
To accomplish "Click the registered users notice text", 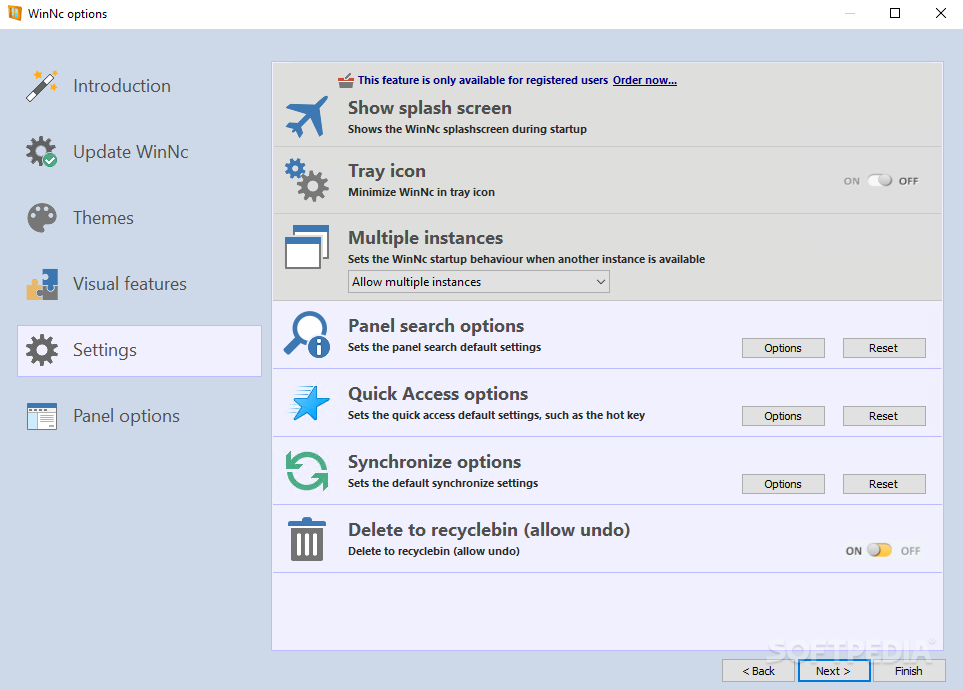I will [483, 80].
